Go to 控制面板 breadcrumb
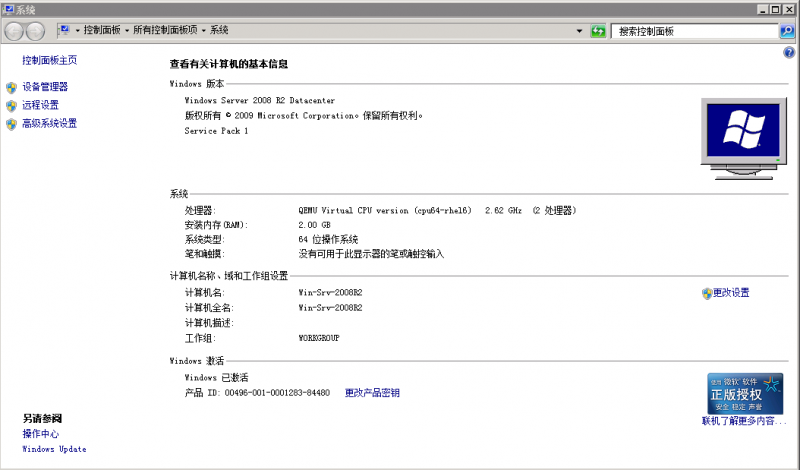This screenshot has width=800, height=470. pyautogui.click(x=102, y=30)
